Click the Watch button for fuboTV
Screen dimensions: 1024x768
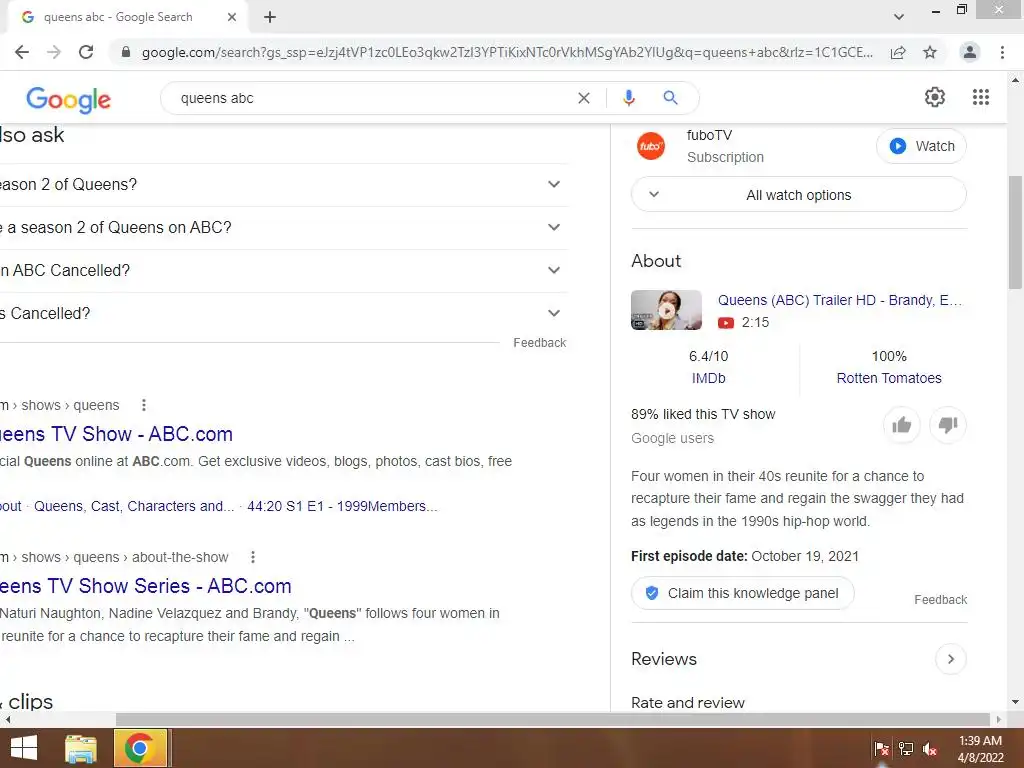tap(921, 146)
